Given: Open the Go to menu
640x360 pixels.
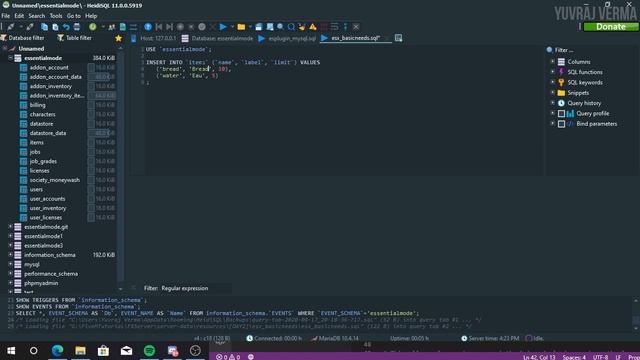Looking at the screenshot, I should [x=74, y=16].
